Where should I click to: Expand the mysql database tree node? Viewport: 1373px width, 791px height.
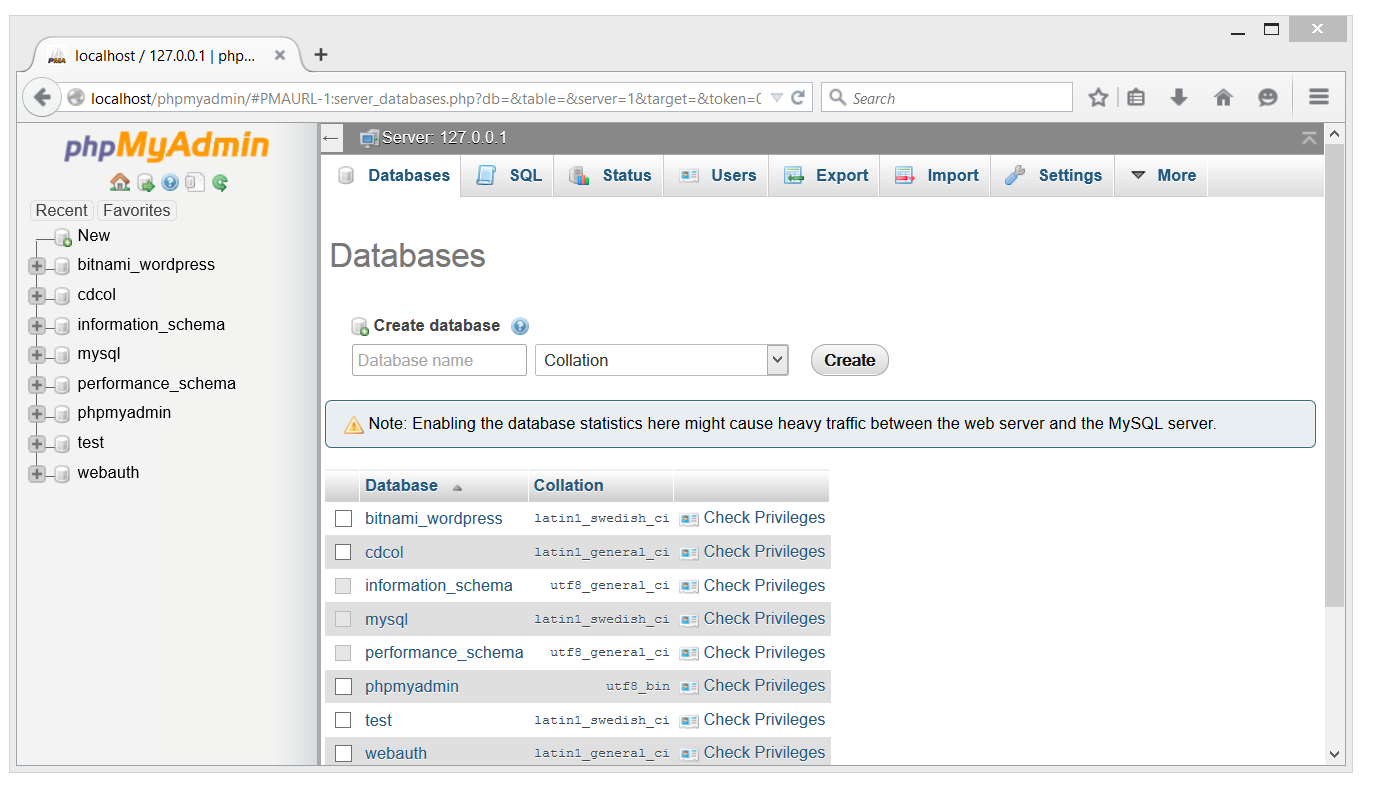tap(37, 354)
